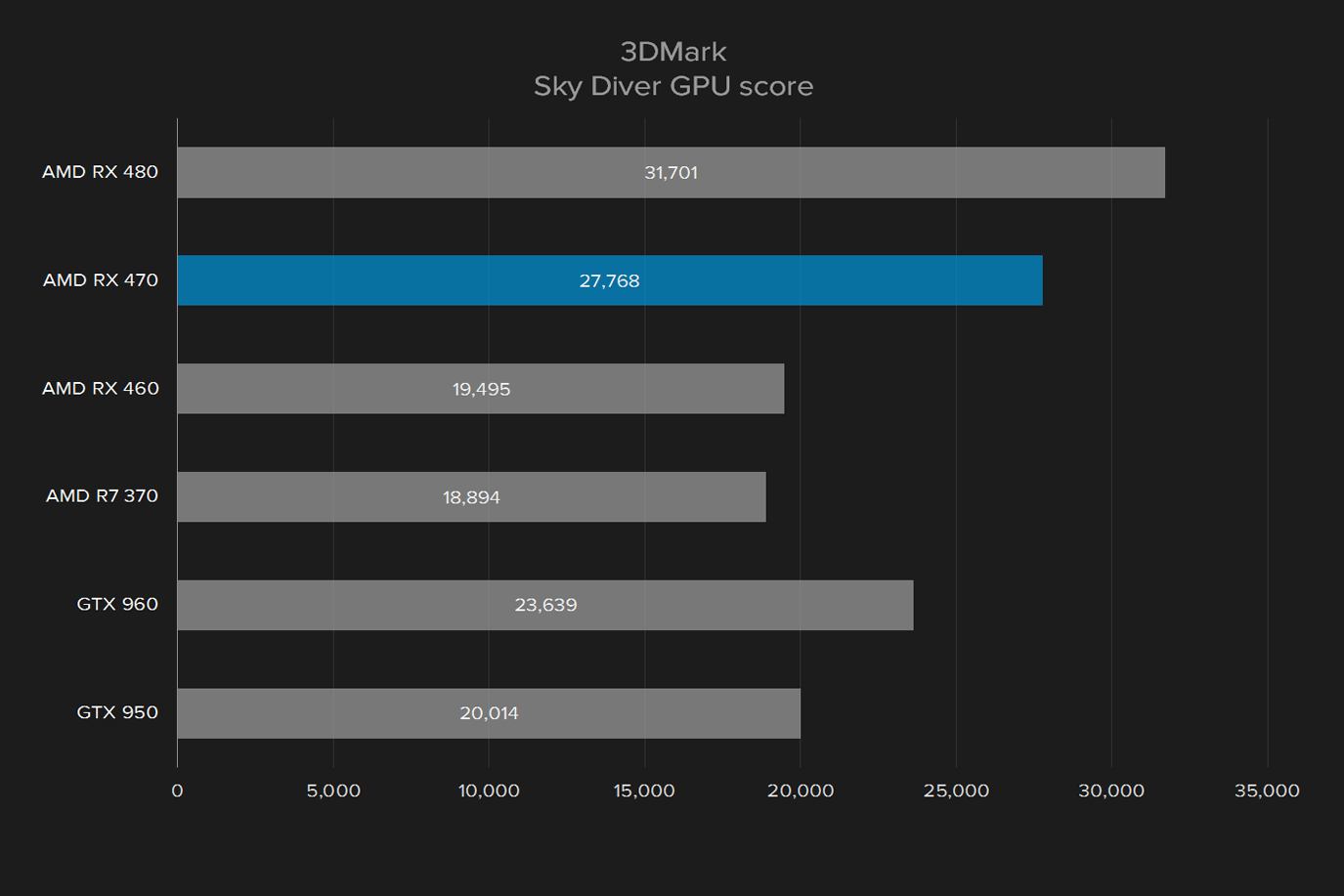Click the 5,000 axis tick label
Image resolution: width=1344 pixels, height=896 pixels.
pyautogui.click(x=333, y=790)
